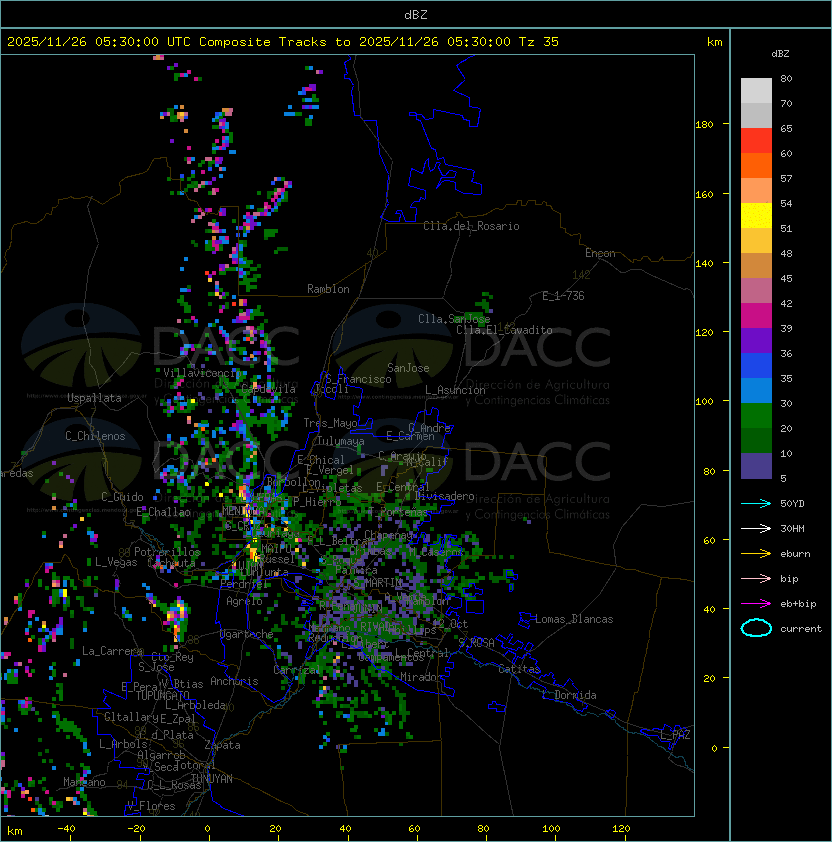Click the 'Anchoris' map label
Viewport: 832px width, 842px height.
[234, 681]
